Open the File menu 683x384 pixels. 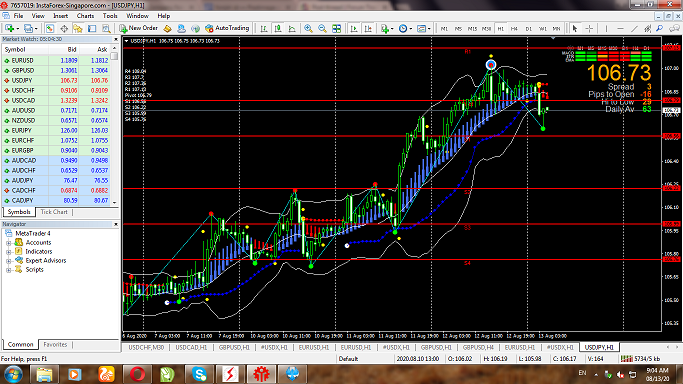[x=18, y=16]
